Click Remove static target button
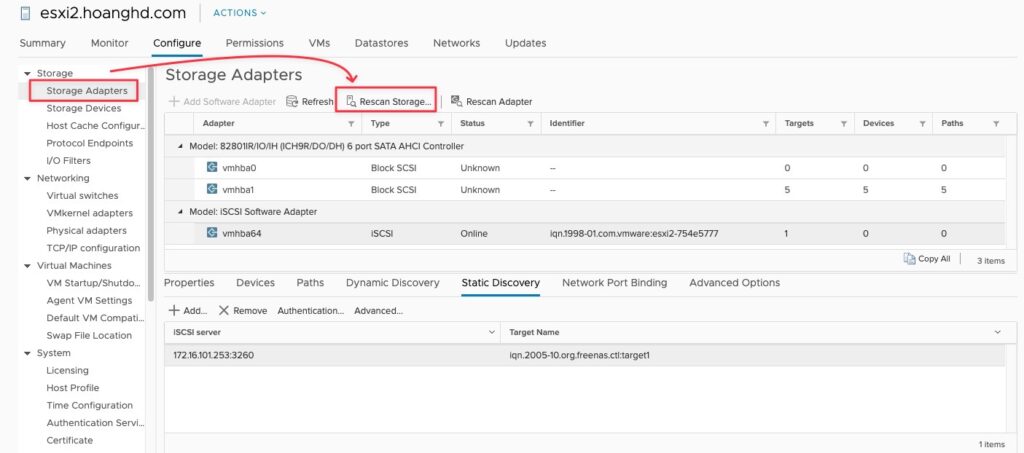Screen dimensions: 1024x453 243,311
